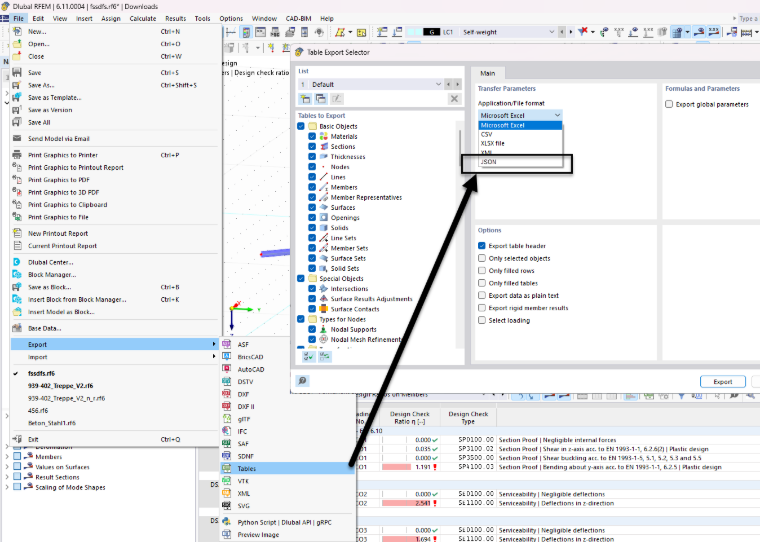
Task: Choose CSV in the format list
Action: [x=520, y=134]
